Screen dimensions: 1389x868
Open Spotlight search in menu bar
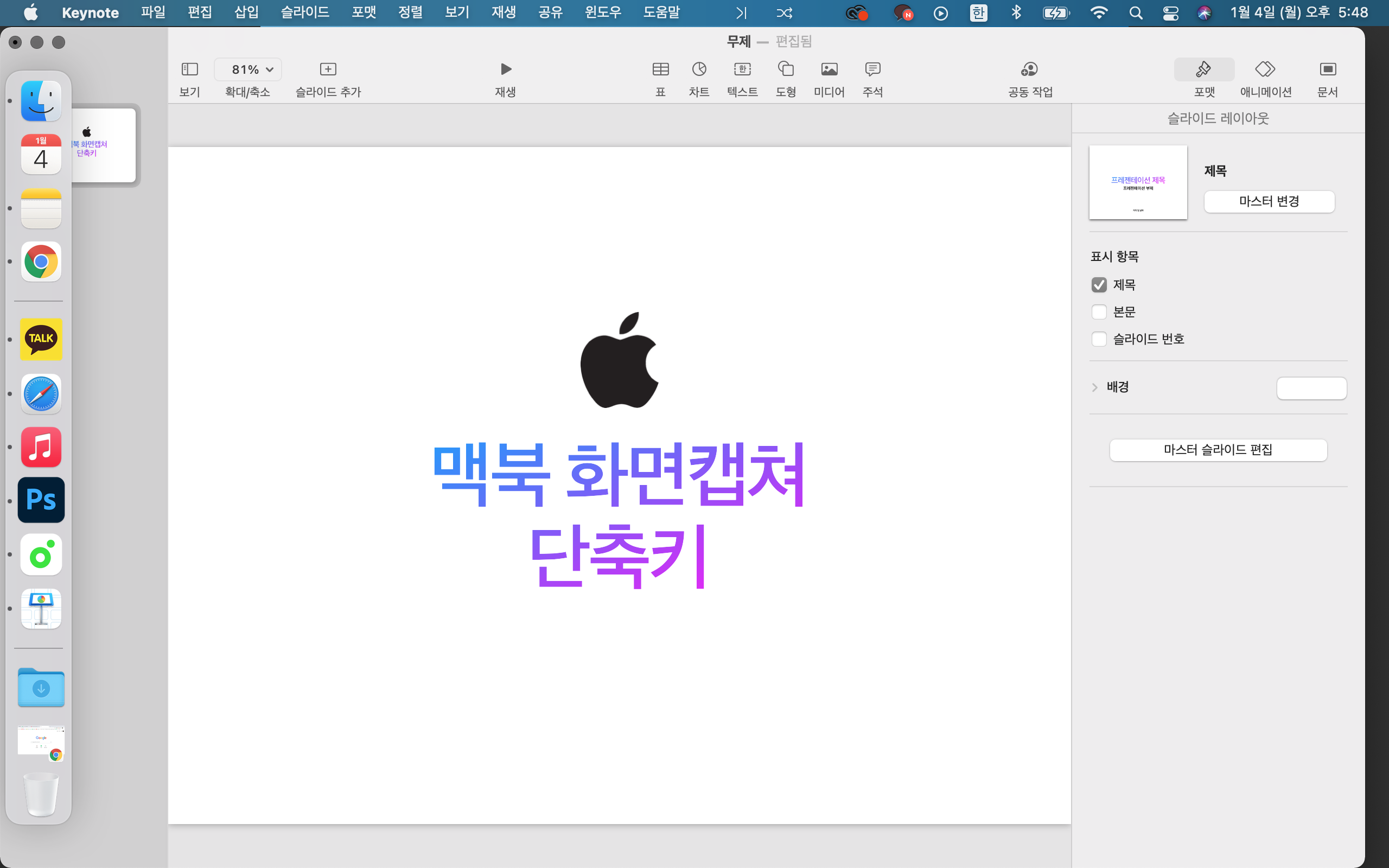tap(1135, 12)
